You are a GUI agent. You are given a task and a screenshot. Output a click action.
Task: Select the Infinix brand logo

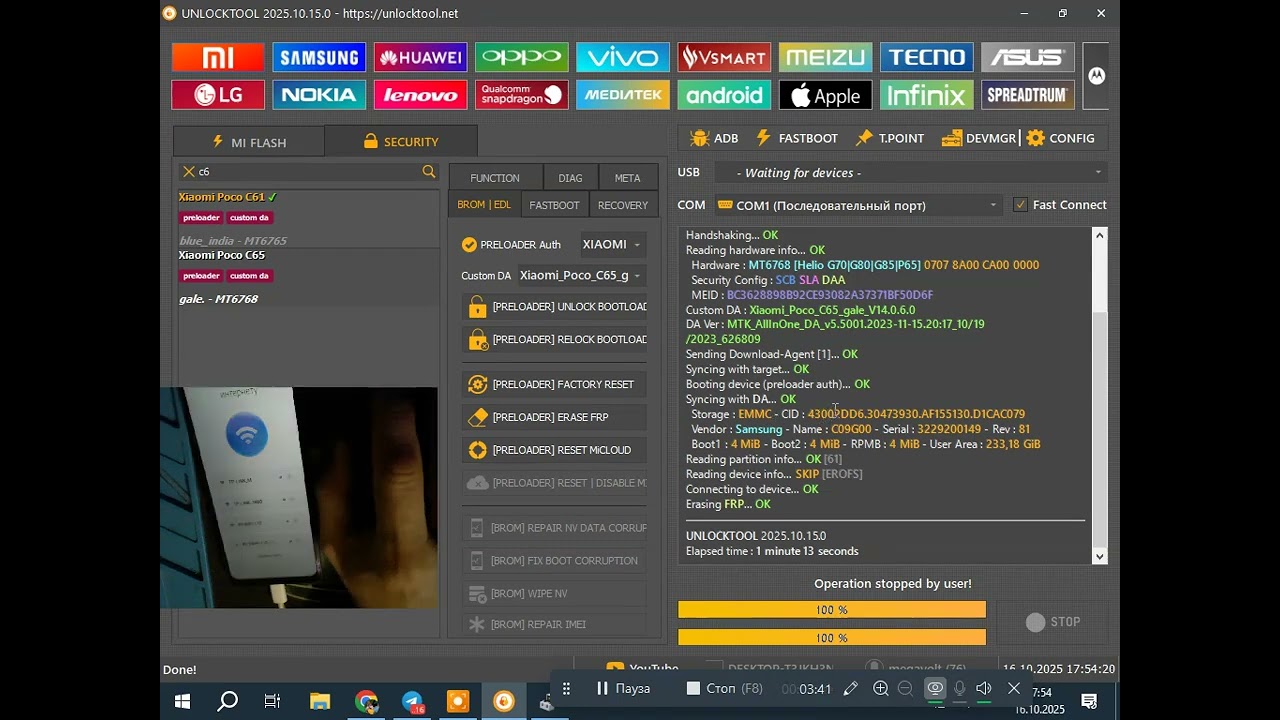click(x=927, y=95)
